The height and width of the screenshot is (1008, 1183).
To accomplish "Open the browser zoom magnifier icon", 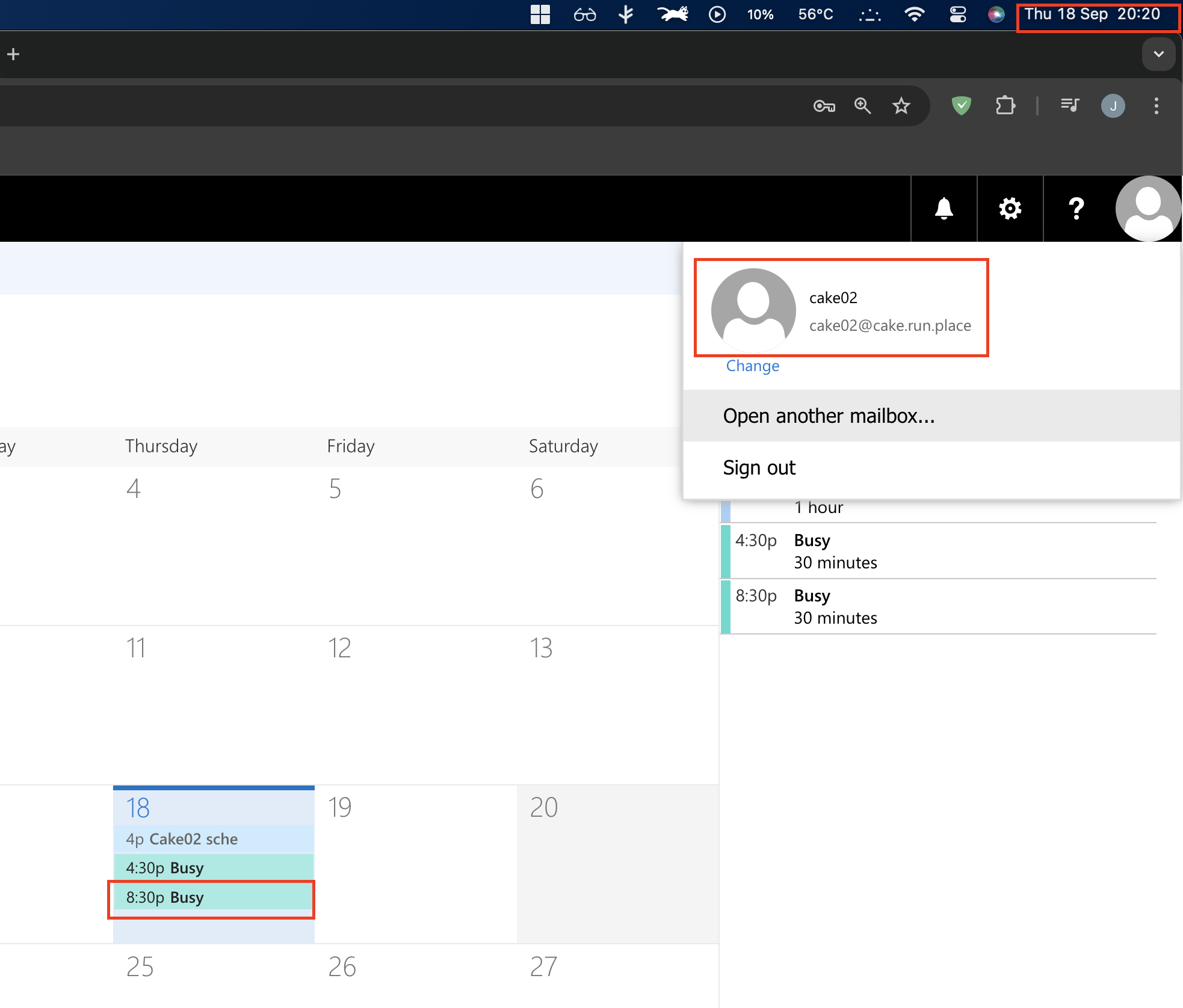I will 862,106.
